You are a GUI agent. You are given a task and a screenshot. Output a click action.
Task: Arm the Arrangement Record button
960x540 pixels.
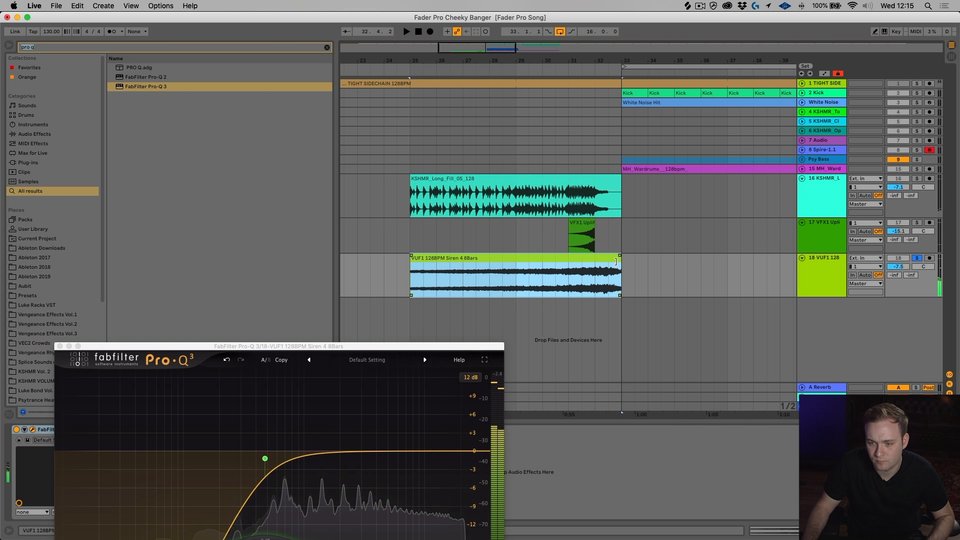pos(430,31)
